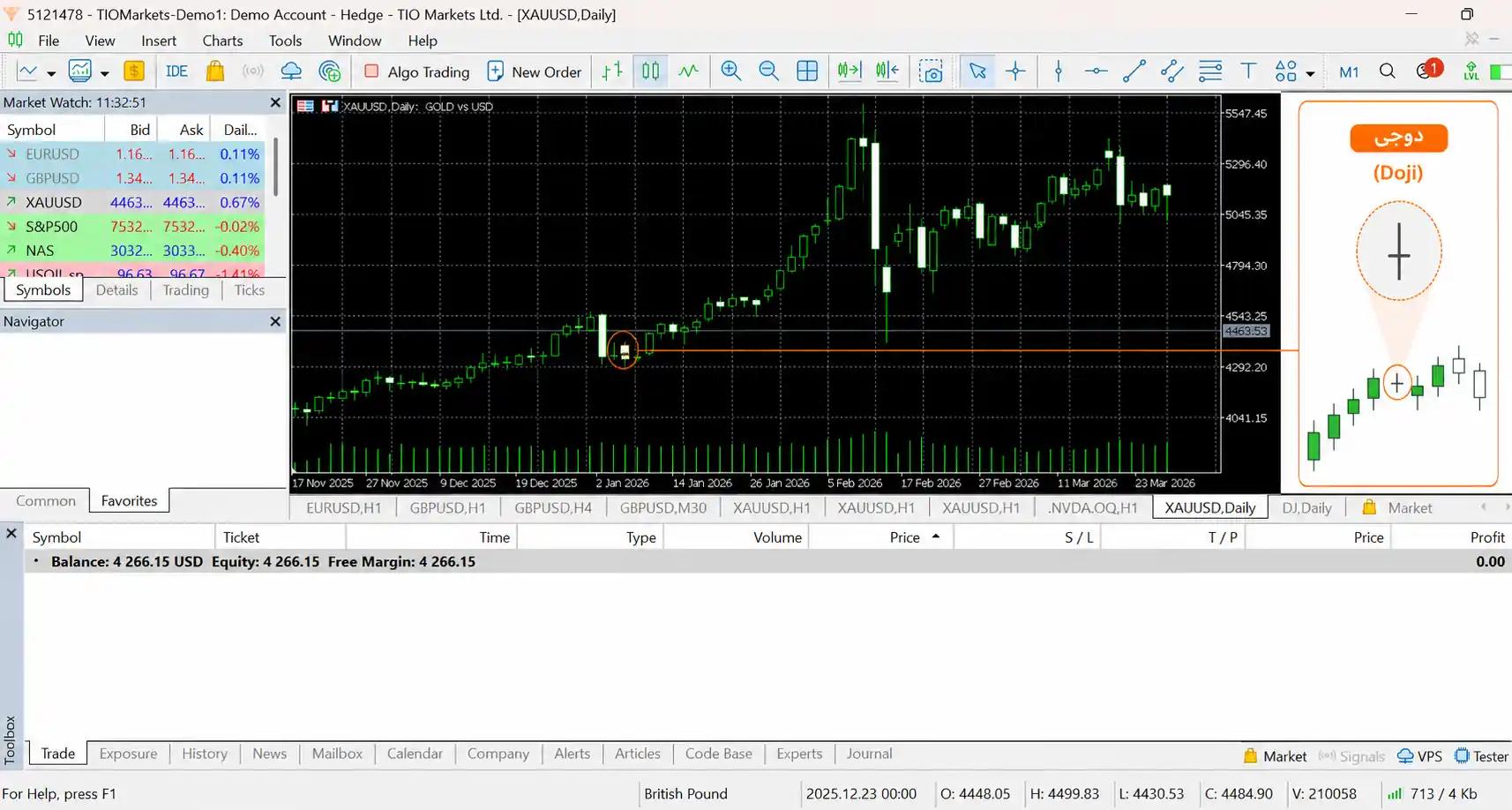Image resolution: width=1512 pixels, height=810 pixels.
Task: Open the Calendar tab in Toolbox
Action: coord(415,754)
